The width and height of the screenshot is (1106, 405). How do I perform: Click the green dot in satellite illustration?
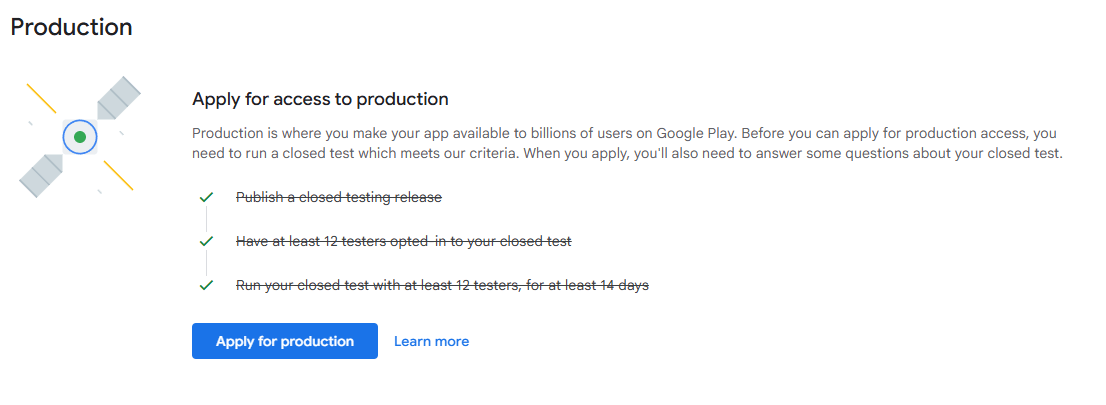79,136
